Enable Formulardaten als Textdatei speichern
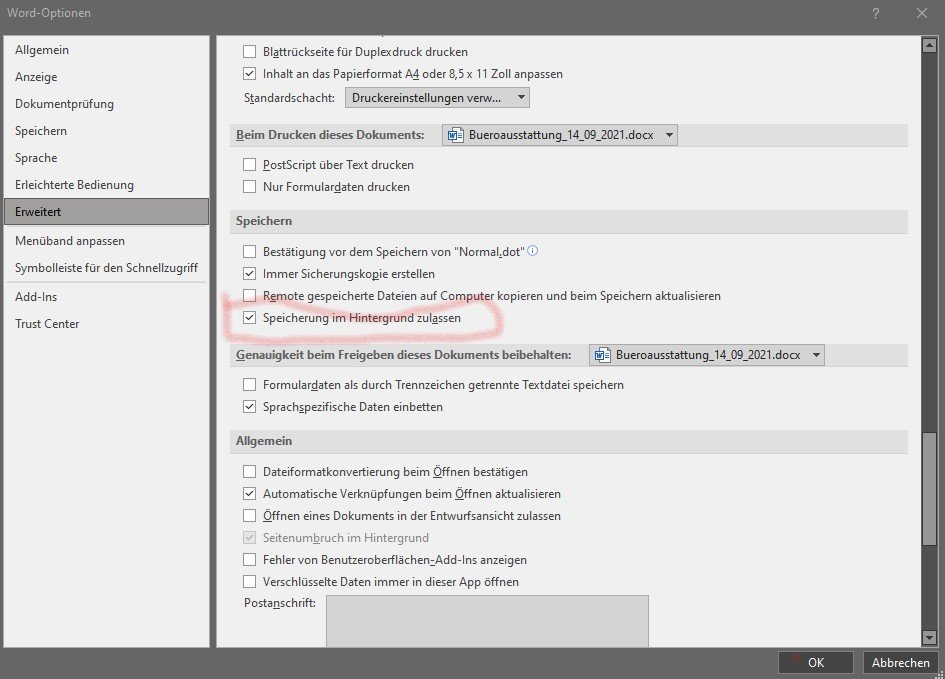The width and height of the screenshot is (945, 679). coord(250,384)
